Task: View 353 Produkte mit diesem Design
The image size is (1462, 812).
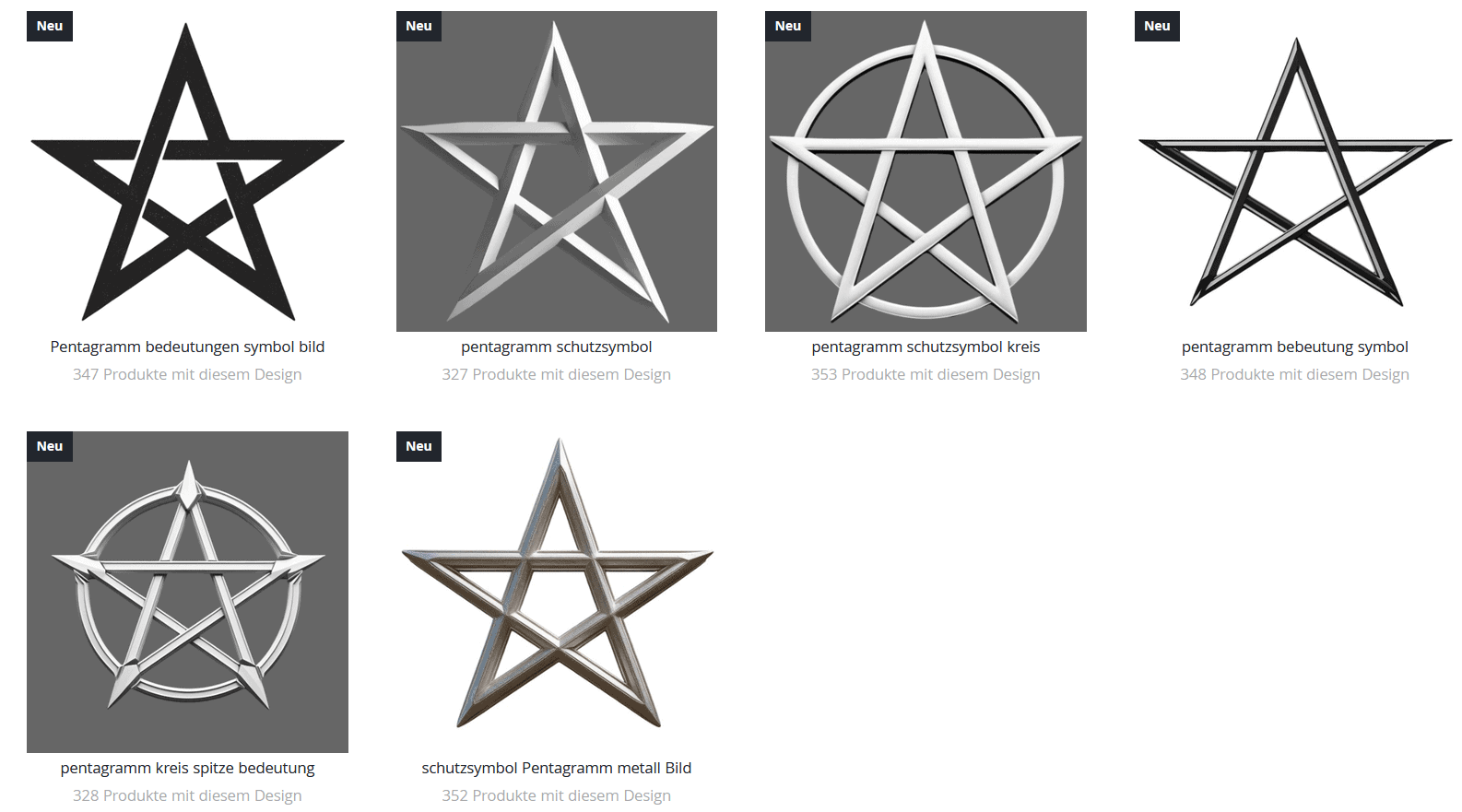Action: pos(926,374)
